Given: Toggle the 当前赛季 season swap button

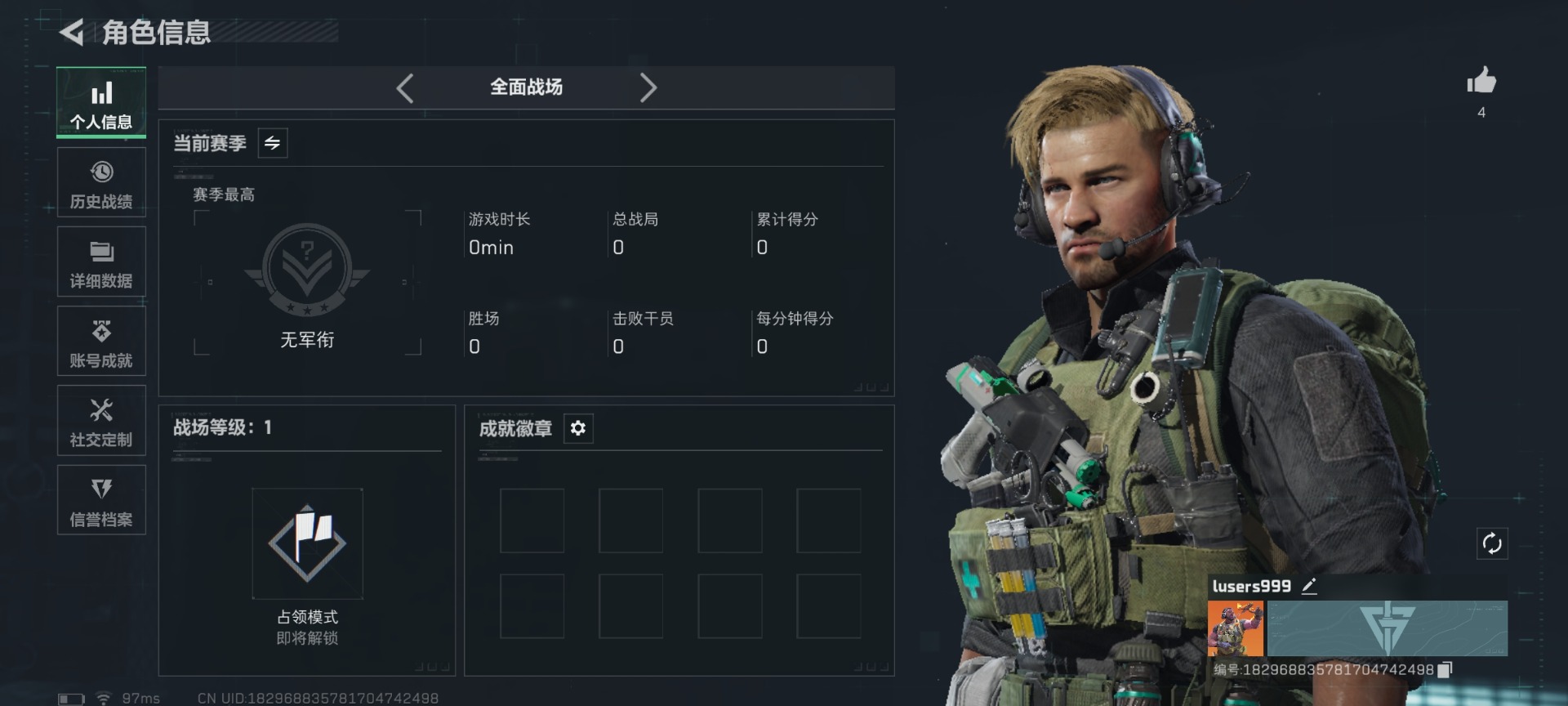Looking at the screenshot, I should point(272,143).
